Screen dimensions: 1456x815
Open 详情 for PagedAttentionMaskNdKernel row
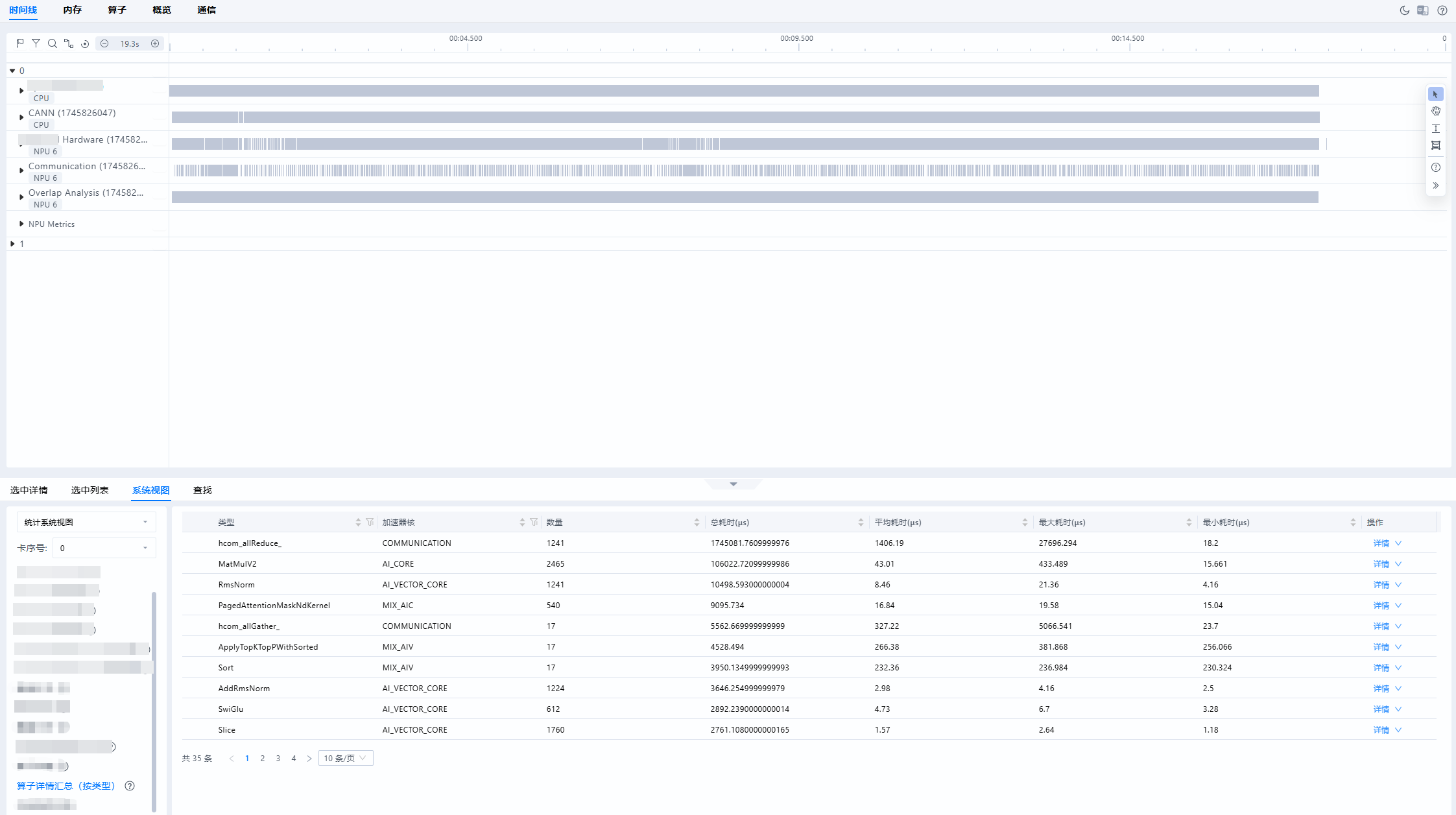click(x=1381, y=606)
